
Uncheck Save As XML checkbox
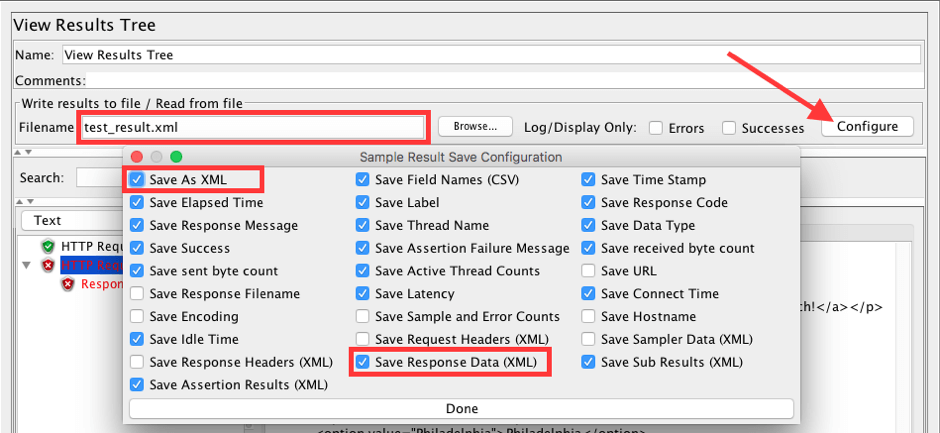pyautogui.click(x=137, y=180)
